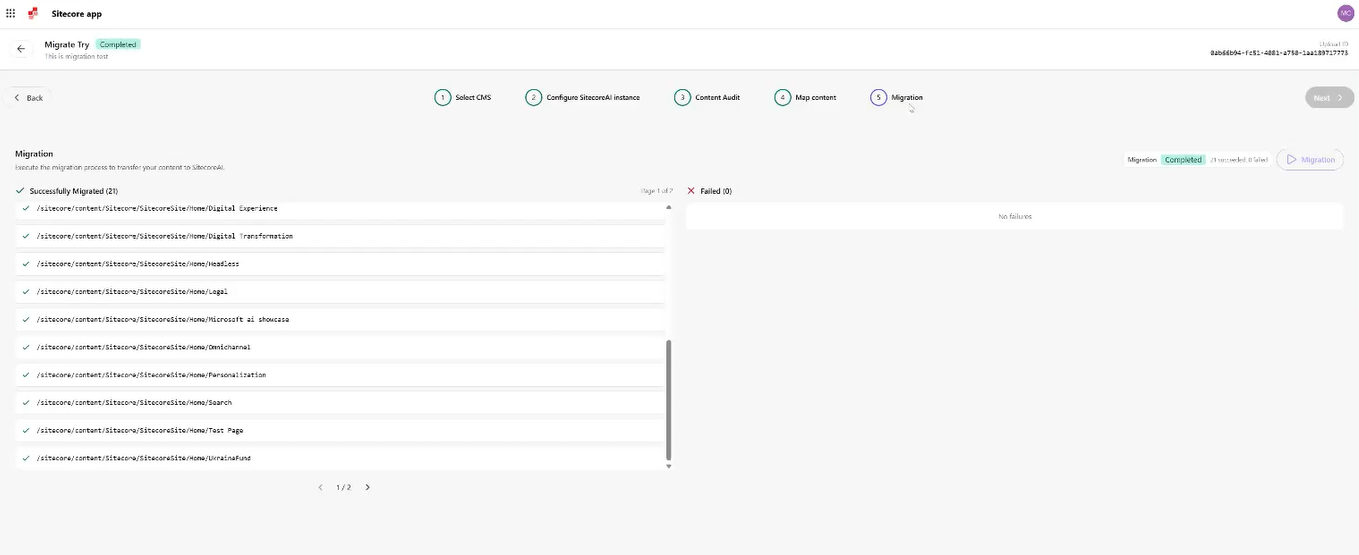Go to step 3 Content Audit

(x=707, y=97)
